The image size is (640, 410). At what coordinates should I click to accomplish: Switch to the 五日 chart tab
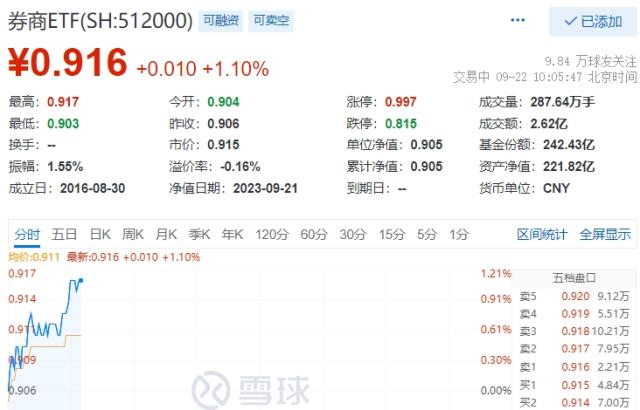pyautogui.click(x=64, y=235)
